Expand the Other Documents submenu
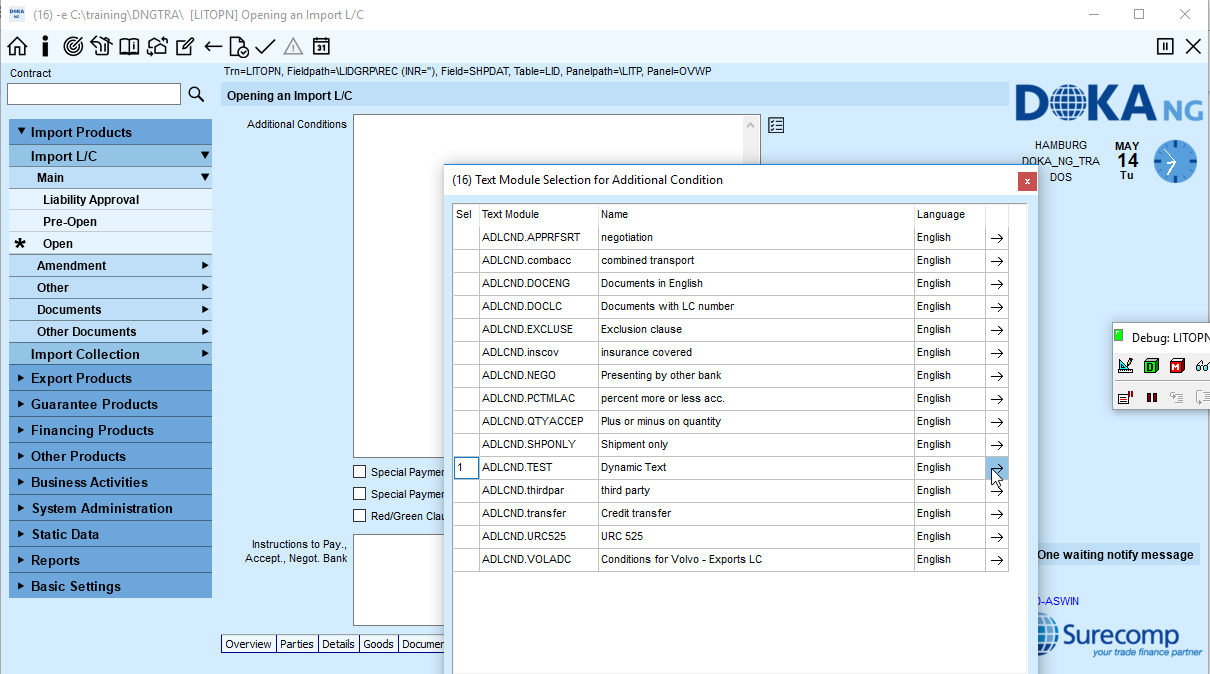Viewport: 1210px width, 674px height. click(x=110, y=332)
